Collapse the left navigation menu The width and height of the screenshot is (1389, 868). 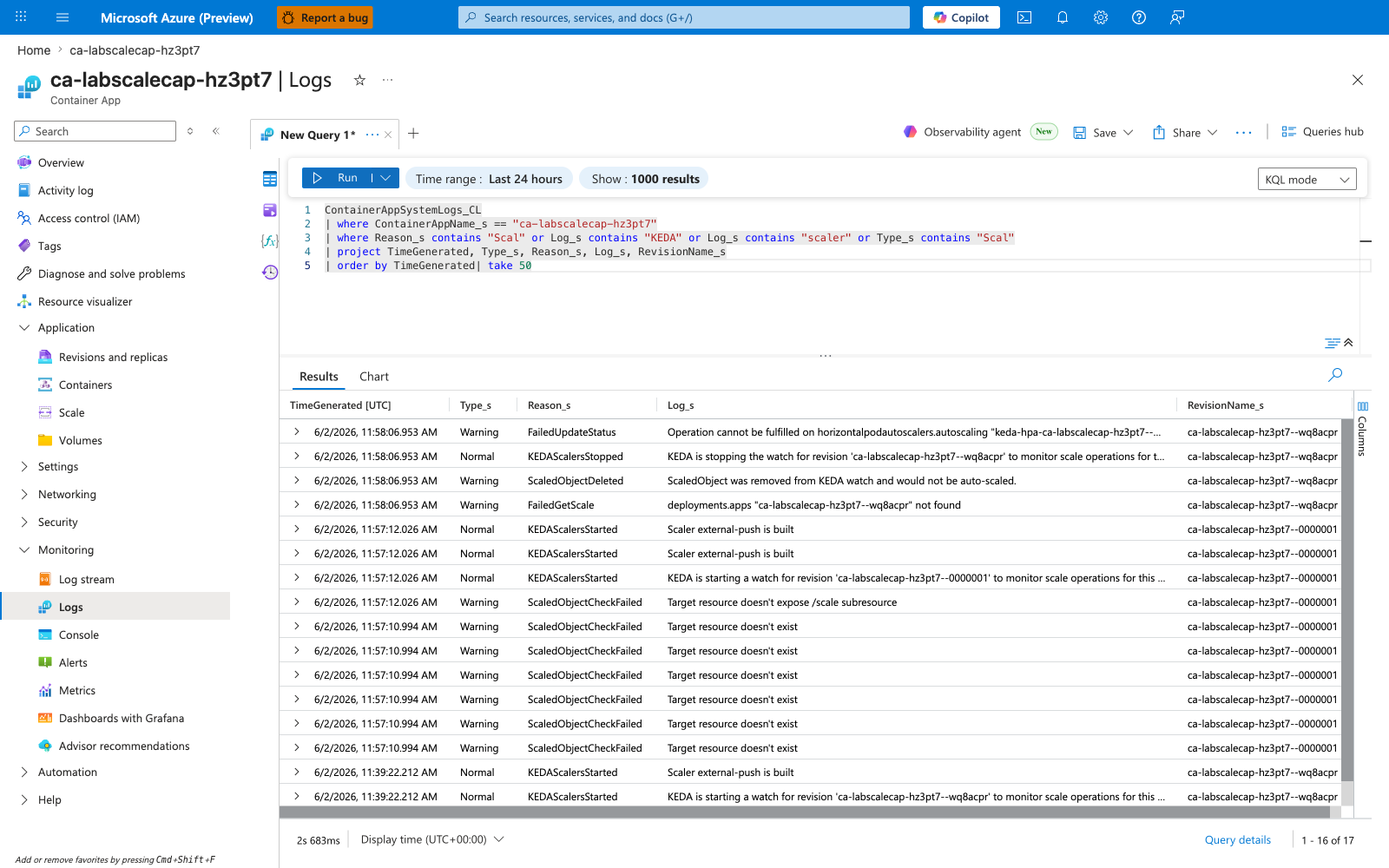[216, 131]
